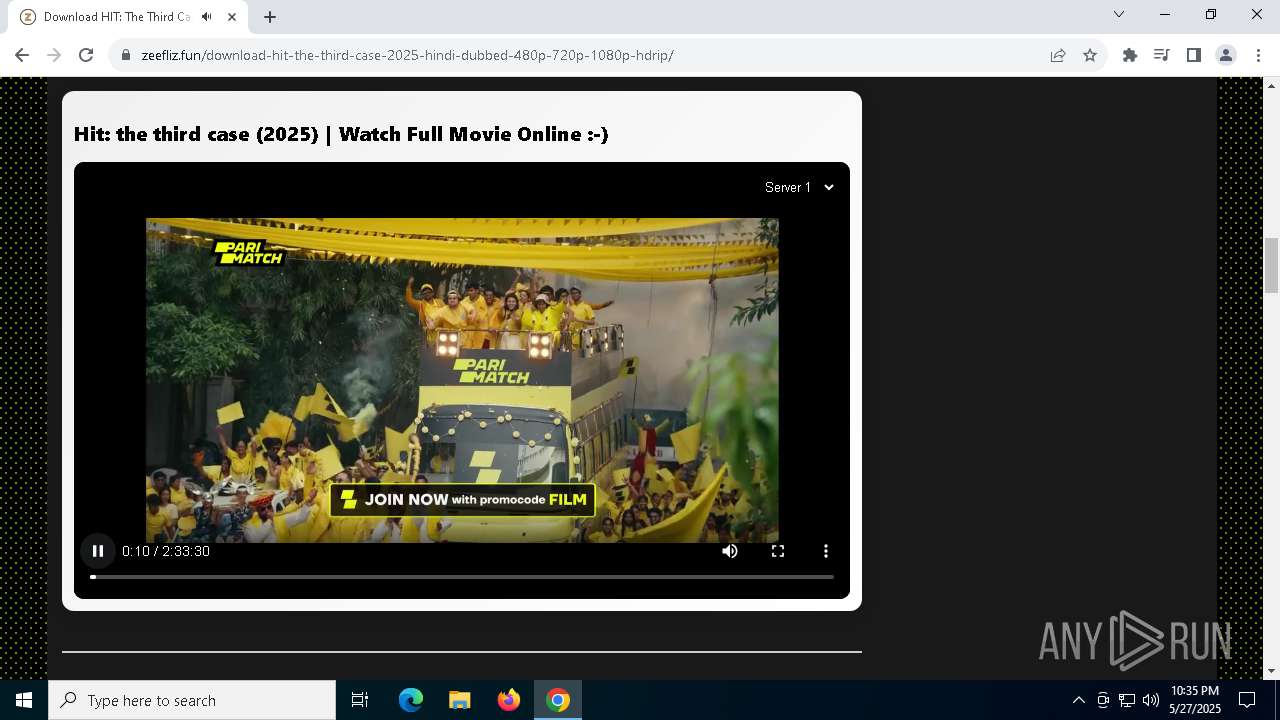Seek along the video progress bar

point(462,577)
